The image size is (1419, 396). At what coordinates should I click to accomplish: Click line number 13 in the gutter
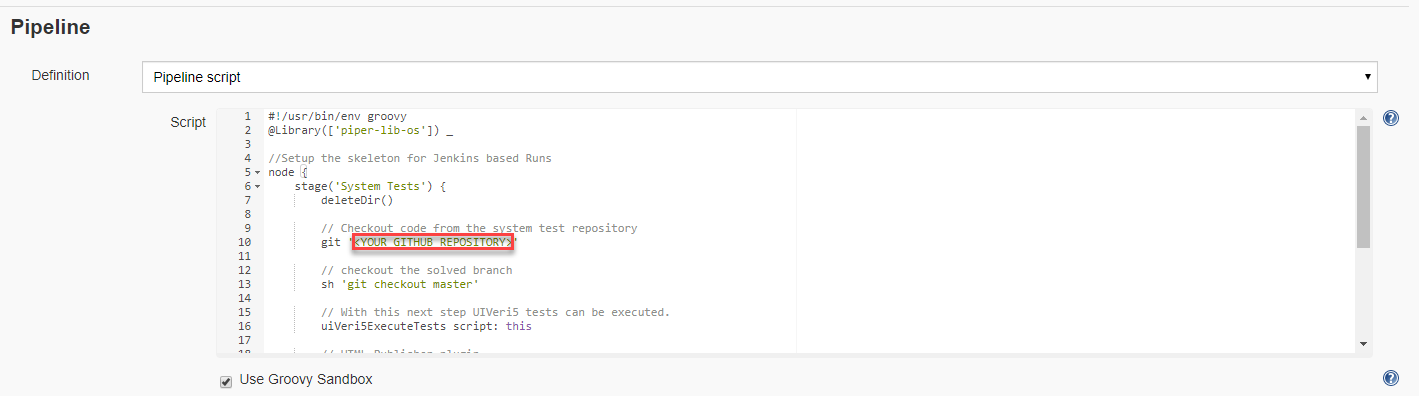coord(245,284)
